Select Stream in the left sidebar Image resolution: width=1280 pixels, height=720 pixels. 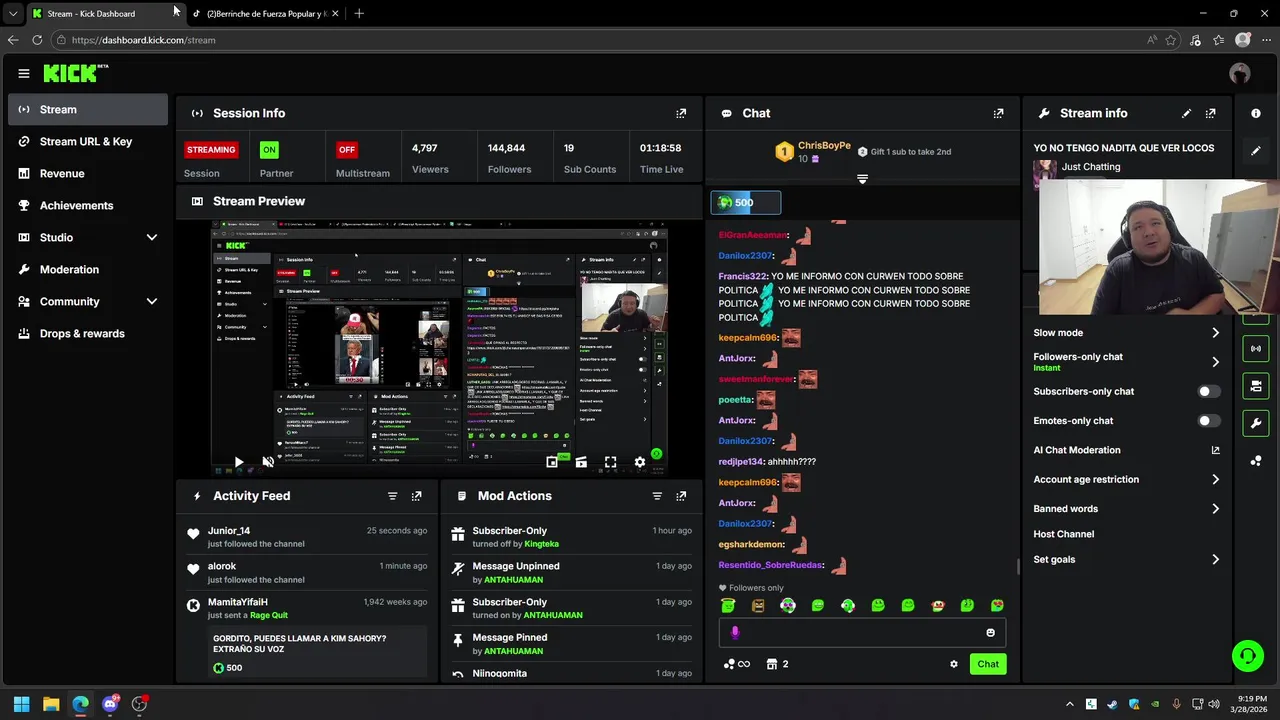tap(88, 109)
